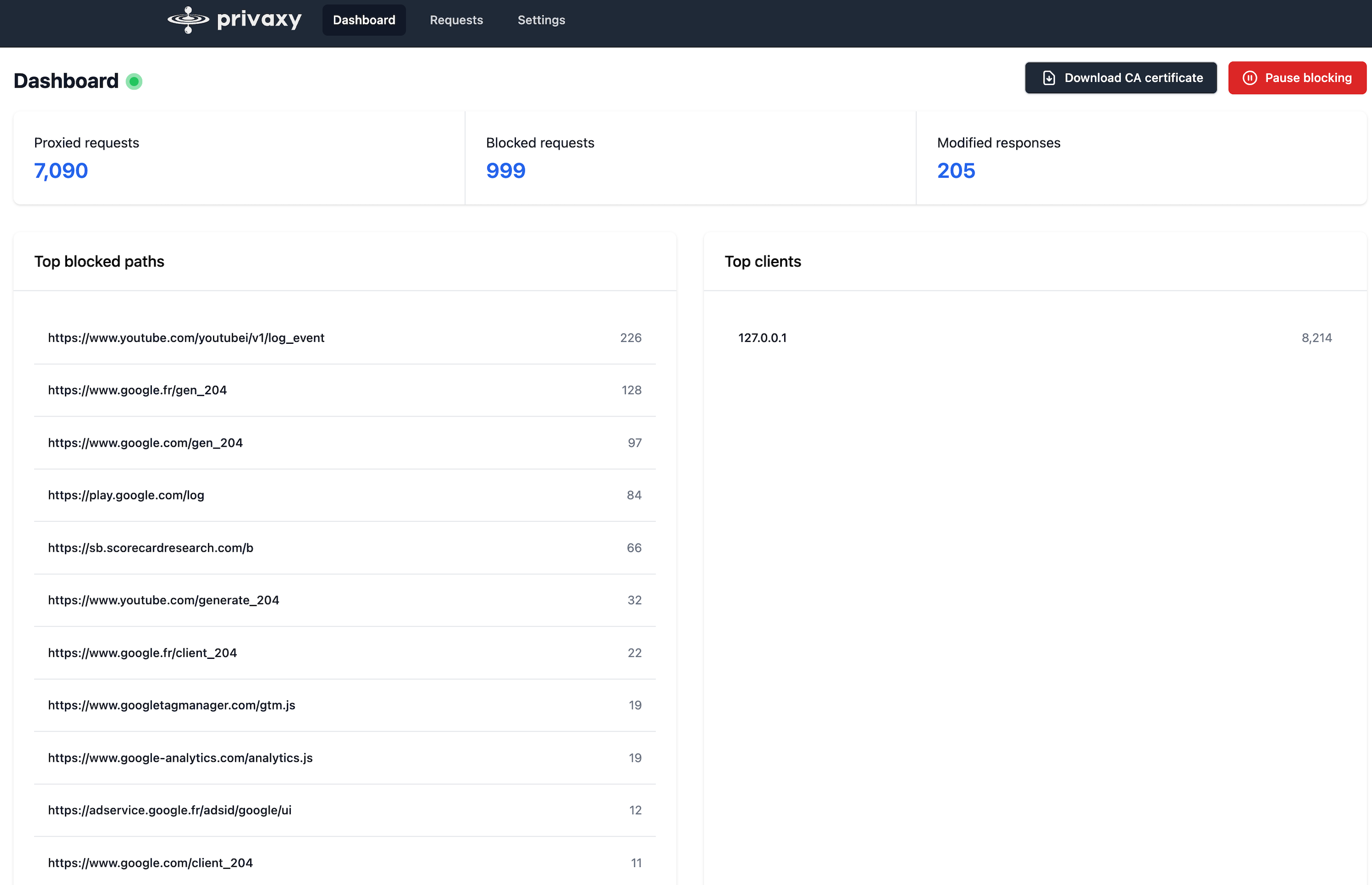Screen dimensions: 1372x885
Task: Click the play.google.com/log entry
Action: [126, 495]
